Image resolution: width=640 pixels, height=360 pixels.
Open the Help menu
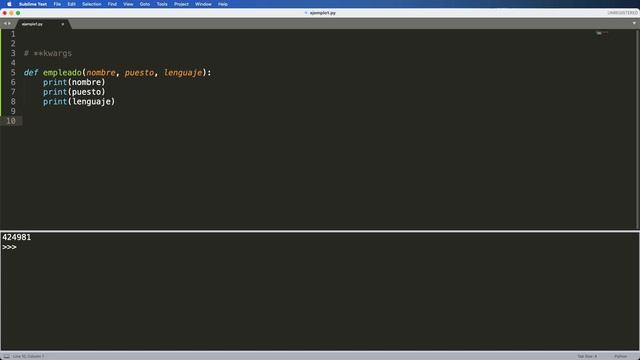[223, 4]
